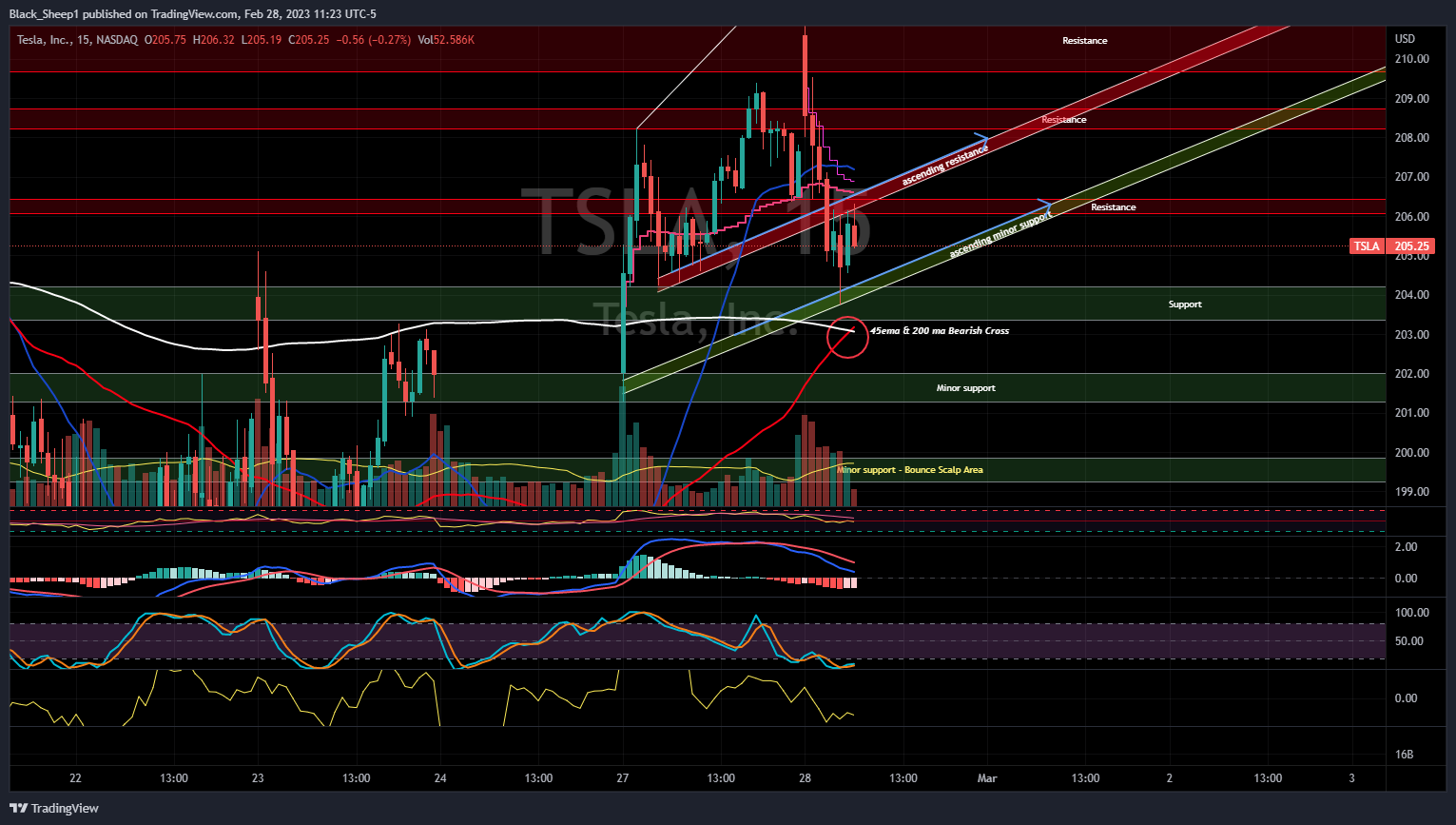
Task: Click the 205.25 current price label
Action: (x=1412, y=246)
